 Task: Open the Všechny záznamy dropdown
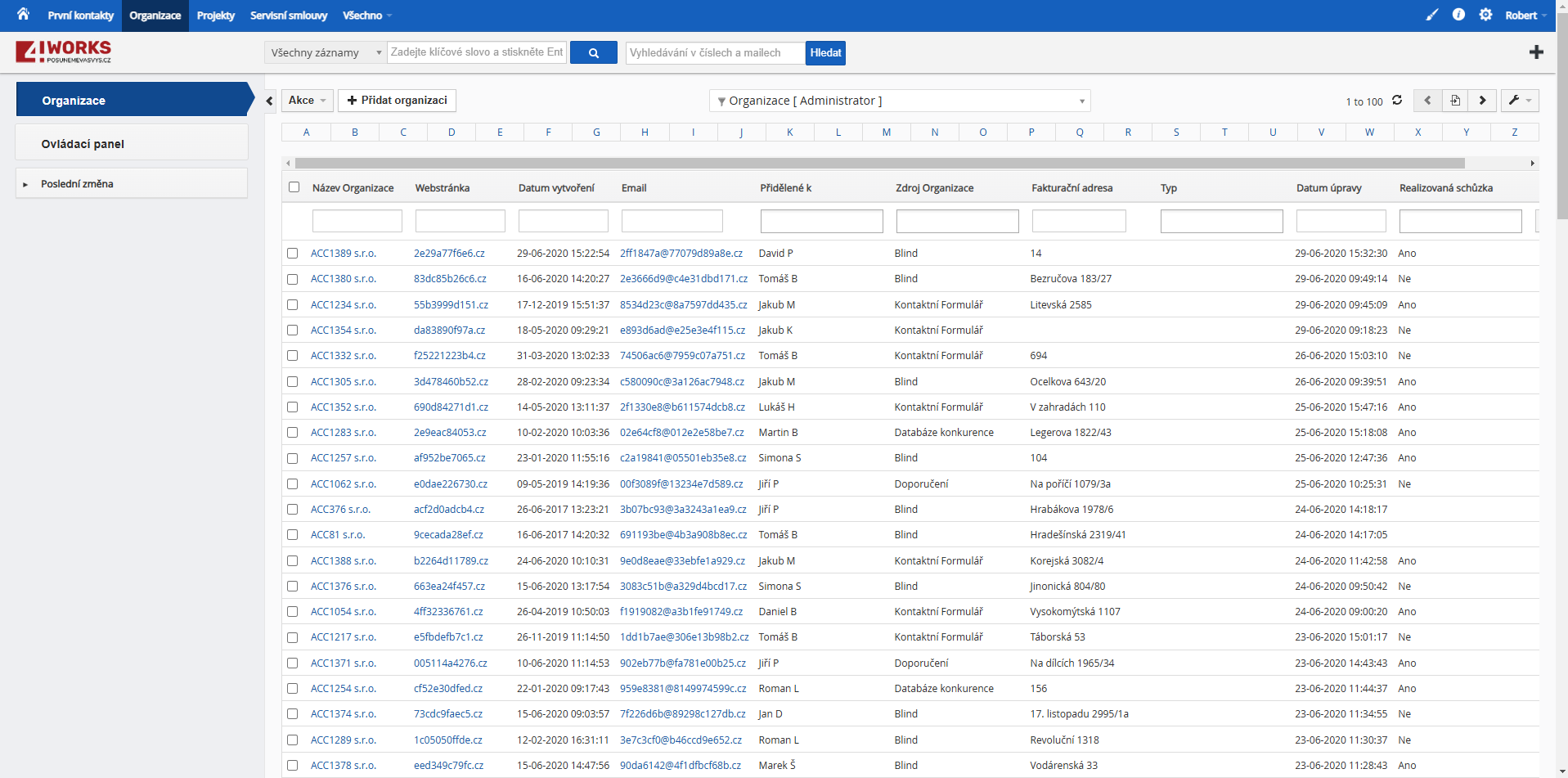coord(326,52)
